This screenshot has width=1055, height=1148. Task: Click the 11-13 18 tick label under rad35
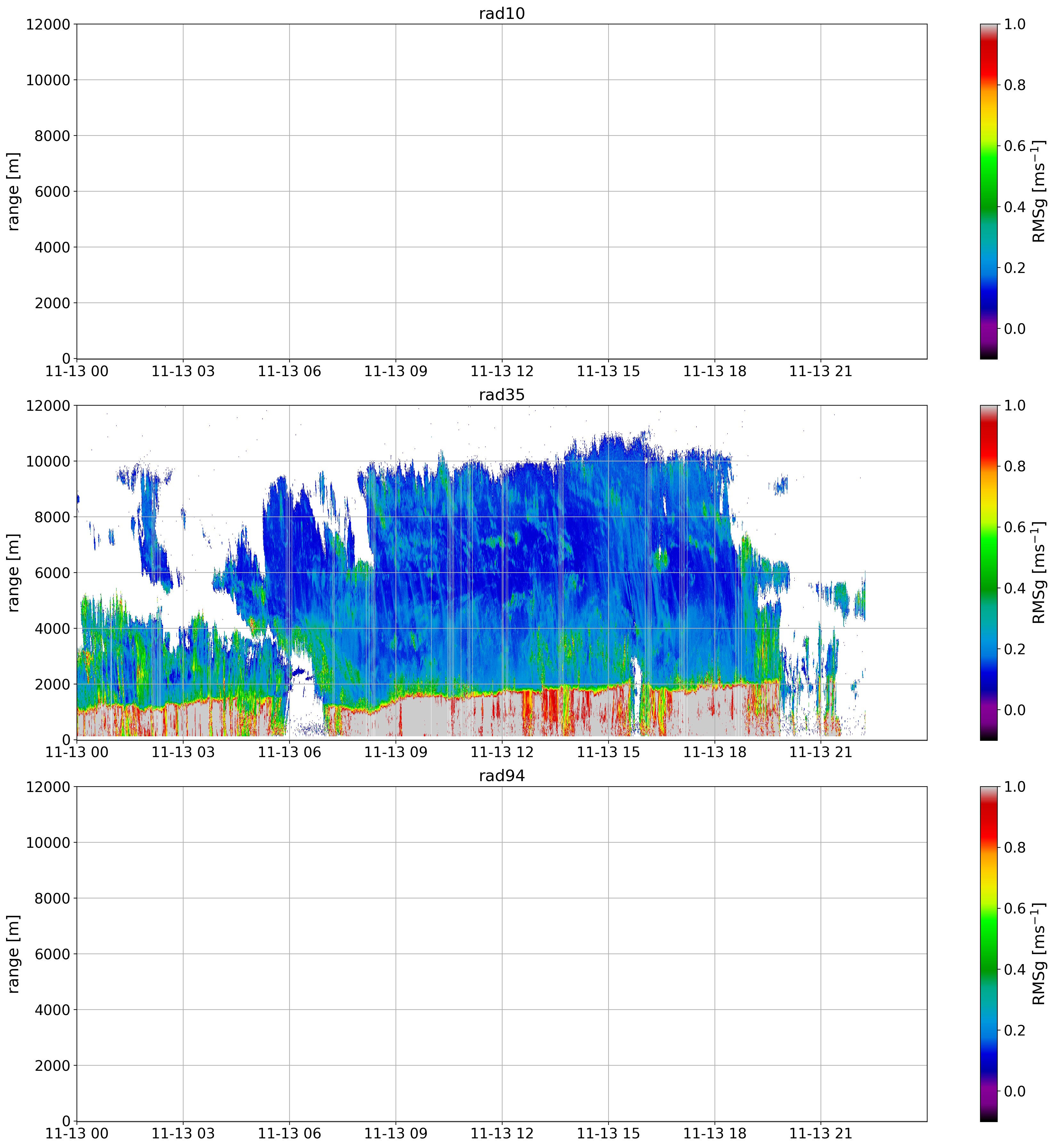714,752
